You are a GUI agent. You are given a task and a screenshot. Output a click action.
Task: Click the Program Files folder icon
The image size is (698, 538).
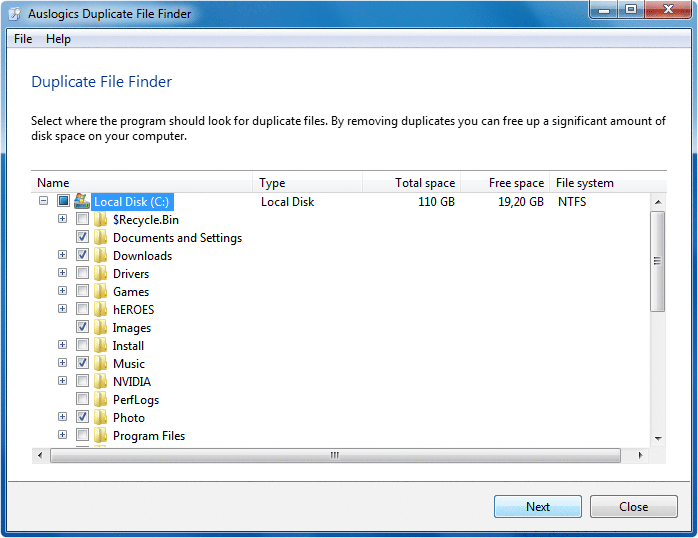pyautogui.click(x=101, y=435)
